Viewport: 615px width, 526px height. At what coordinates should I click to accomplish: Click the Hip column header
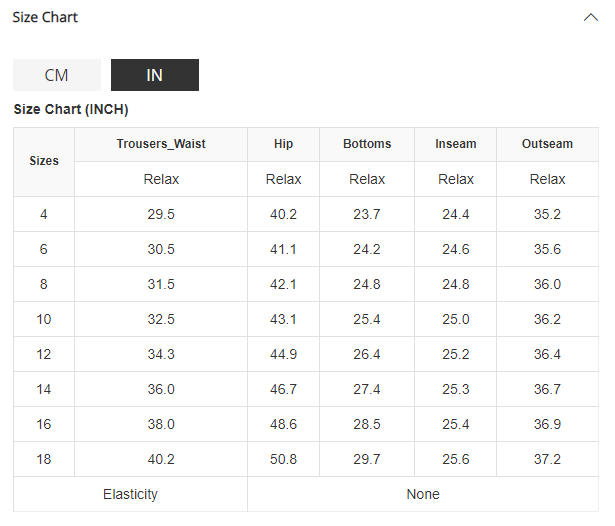tap(283, 144)
